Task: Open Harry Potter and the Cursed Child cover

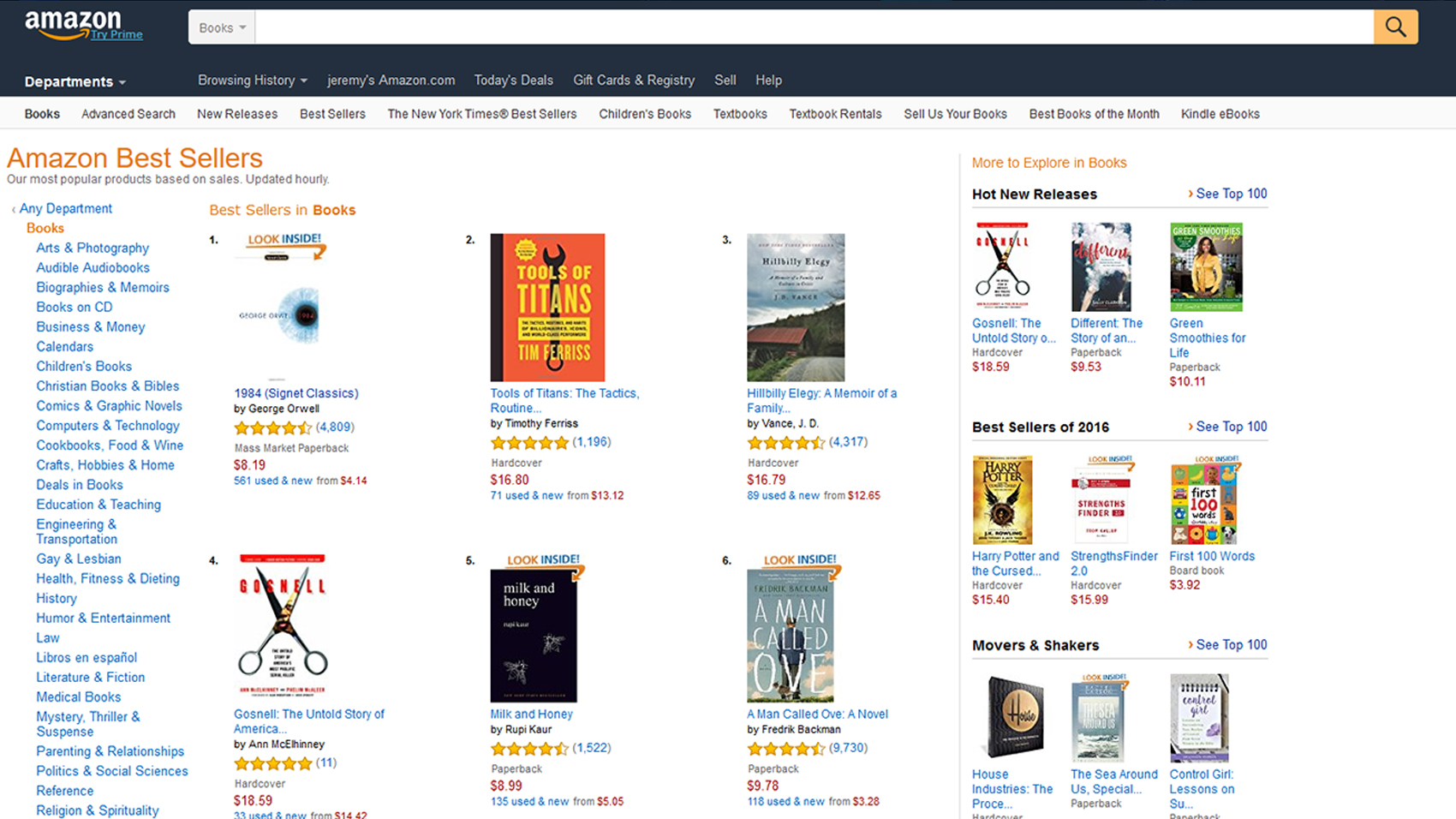Action: click(x=1002, y=500)
